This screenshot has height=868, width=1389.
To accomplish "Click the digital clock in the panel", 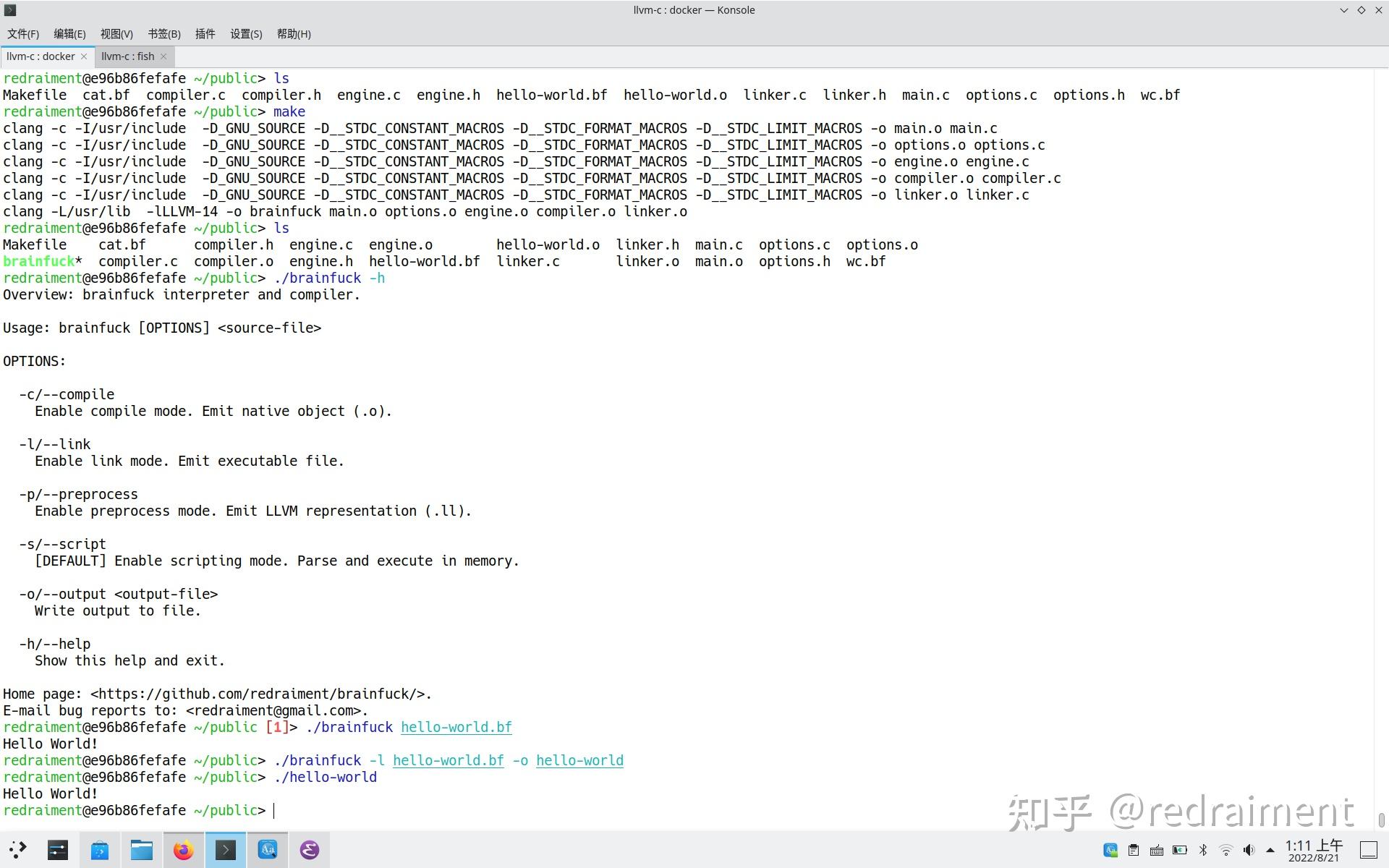I will tap(1314, 851).
